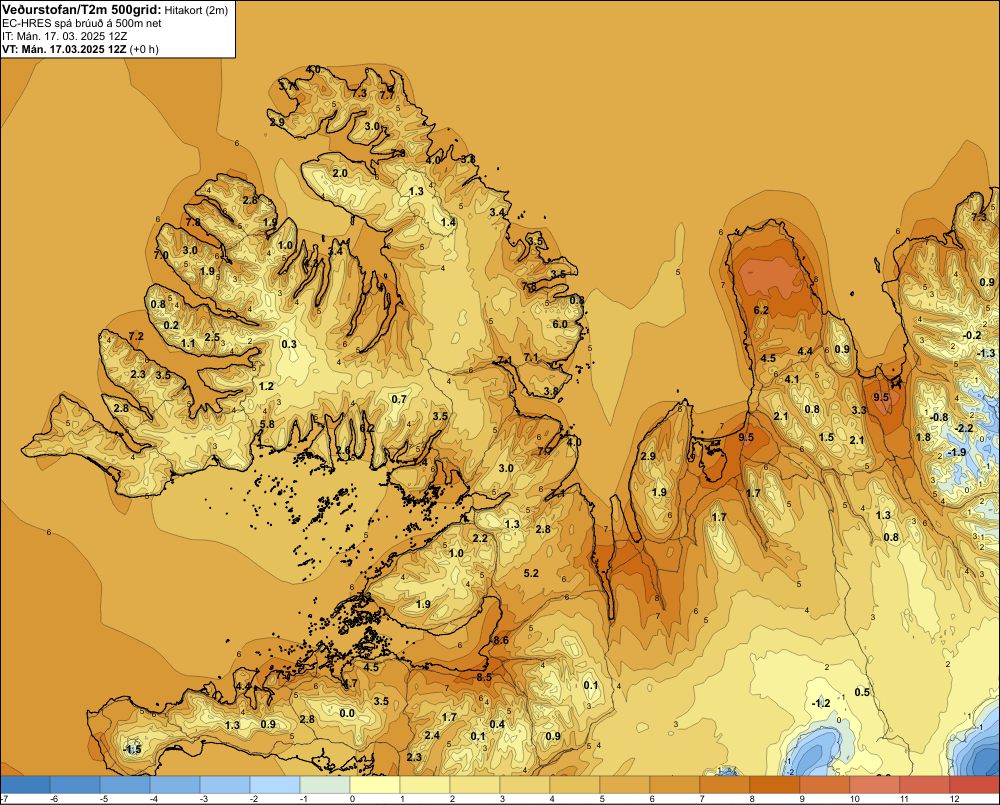Select the "EC-HRES spá brúuð á 500m net" line

click(x=82, y=23)
